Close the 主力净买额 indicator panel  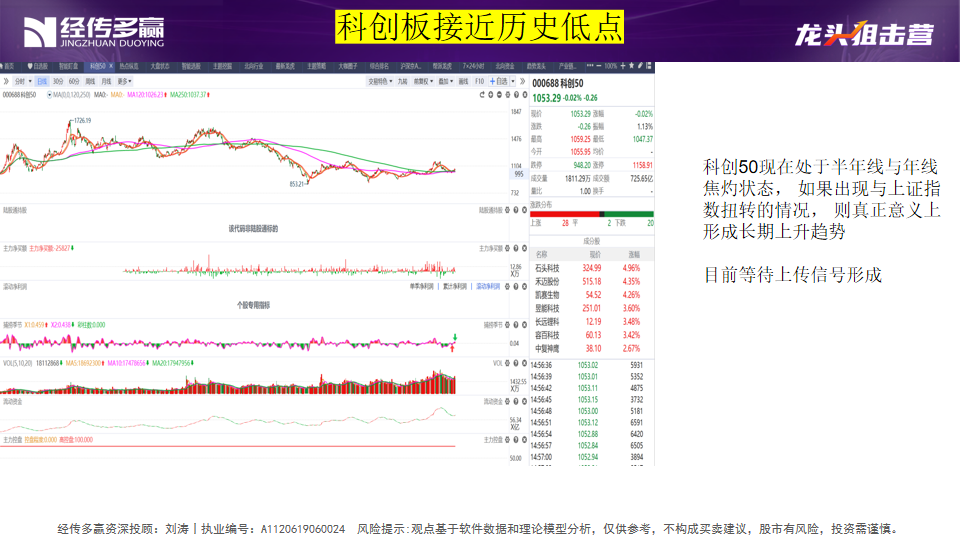pyautogui.click(x=525, y=248)
